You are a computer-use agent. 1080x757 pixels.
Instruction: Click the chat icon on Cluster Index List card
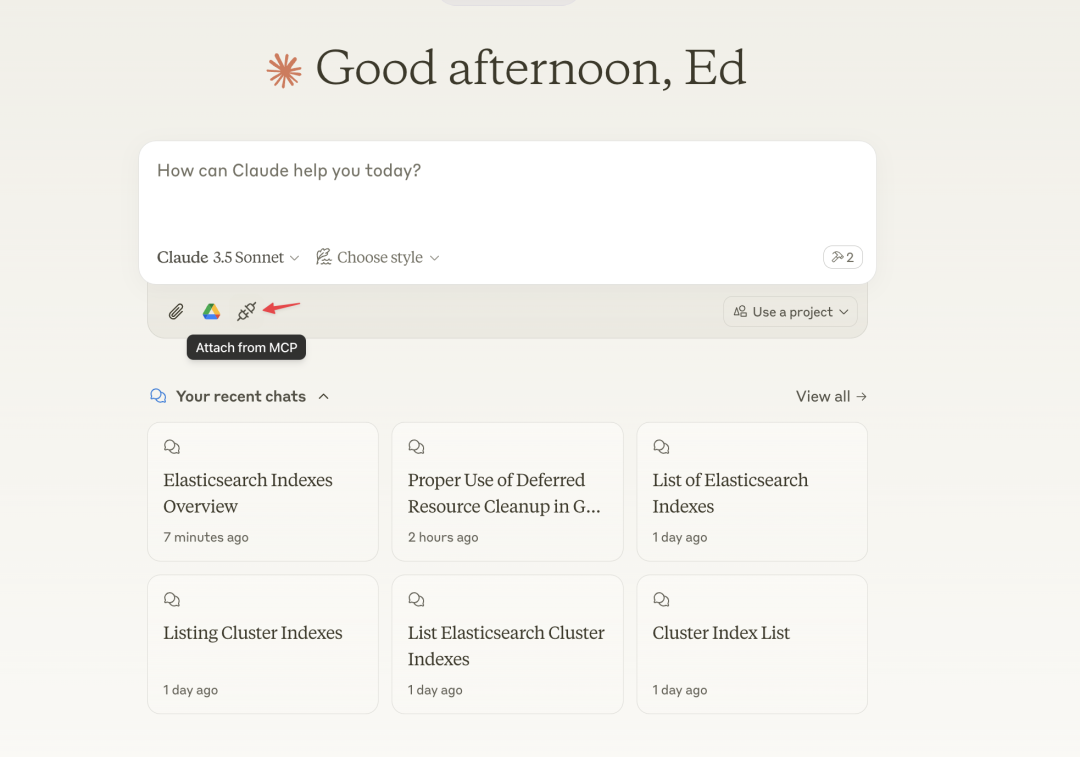[661, 600]
